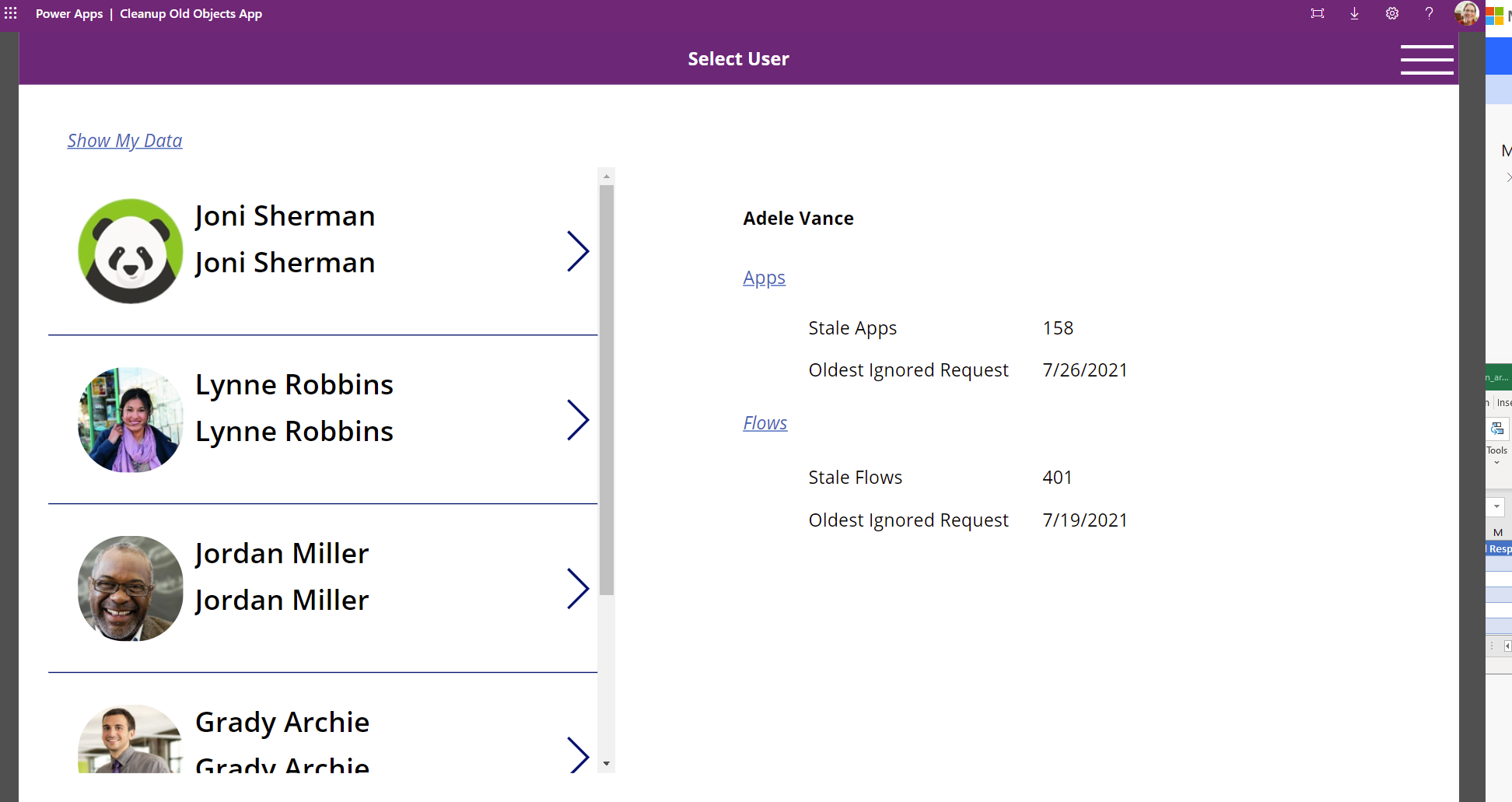Click your profile avatar in the top bar
This screenshot has height=802, width=1512.
[x=1466, y=13]
